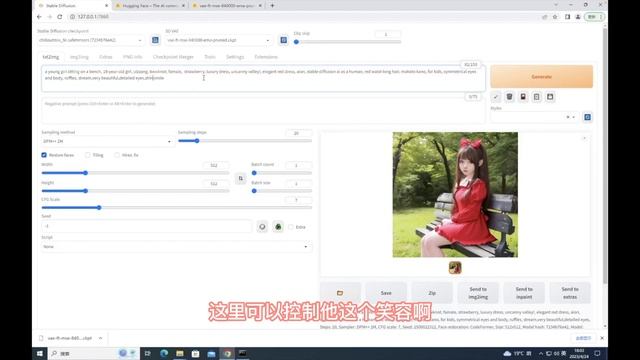Screen dimensions: 640x360
Task: Open the Script dropdown
Action: coord(176,247)
